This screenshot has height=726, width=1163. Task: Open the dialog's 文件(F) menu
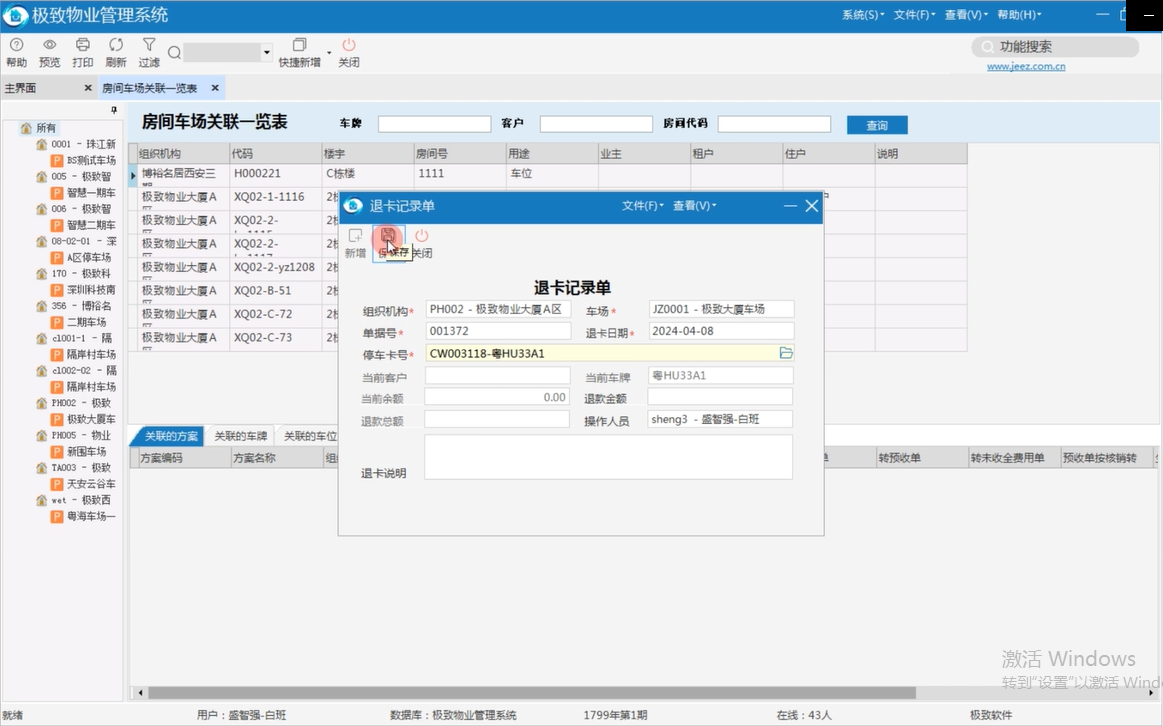[642, 206]
